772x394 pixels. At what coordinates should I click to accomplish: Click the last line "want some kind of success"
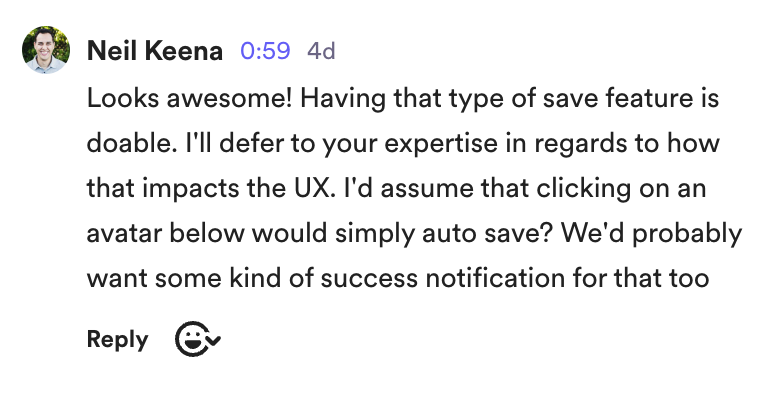tap(398, 278)
